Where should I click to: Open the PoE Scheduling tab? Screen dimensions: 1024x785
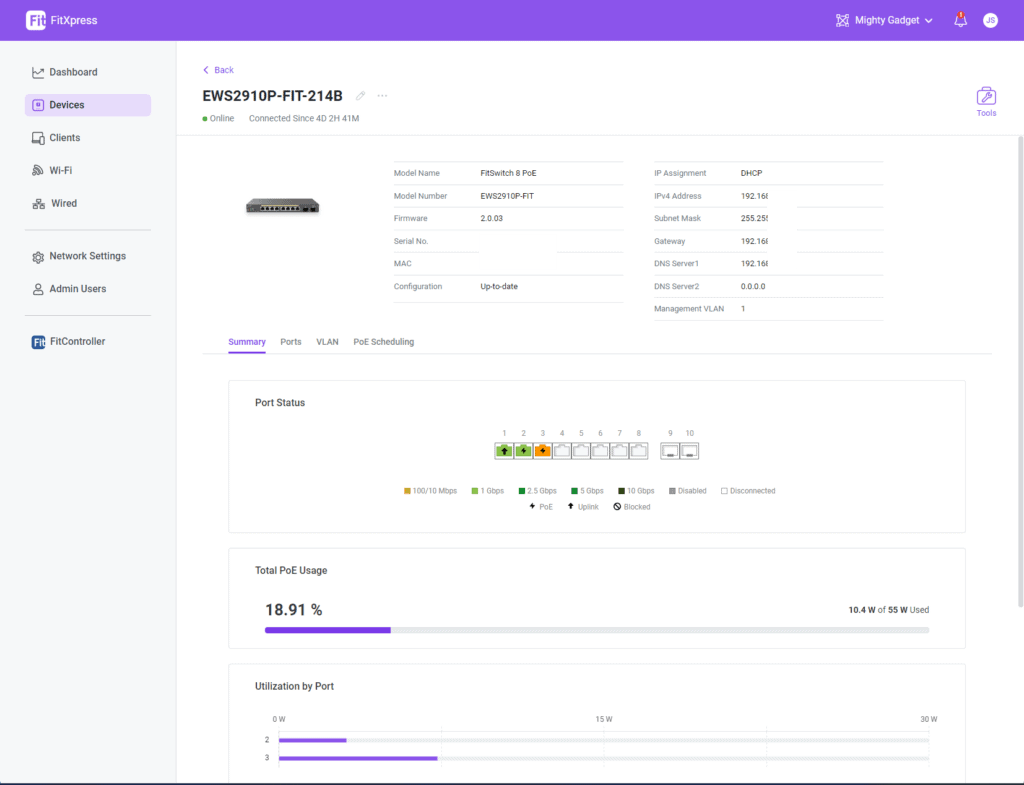(x=383, y=342)
